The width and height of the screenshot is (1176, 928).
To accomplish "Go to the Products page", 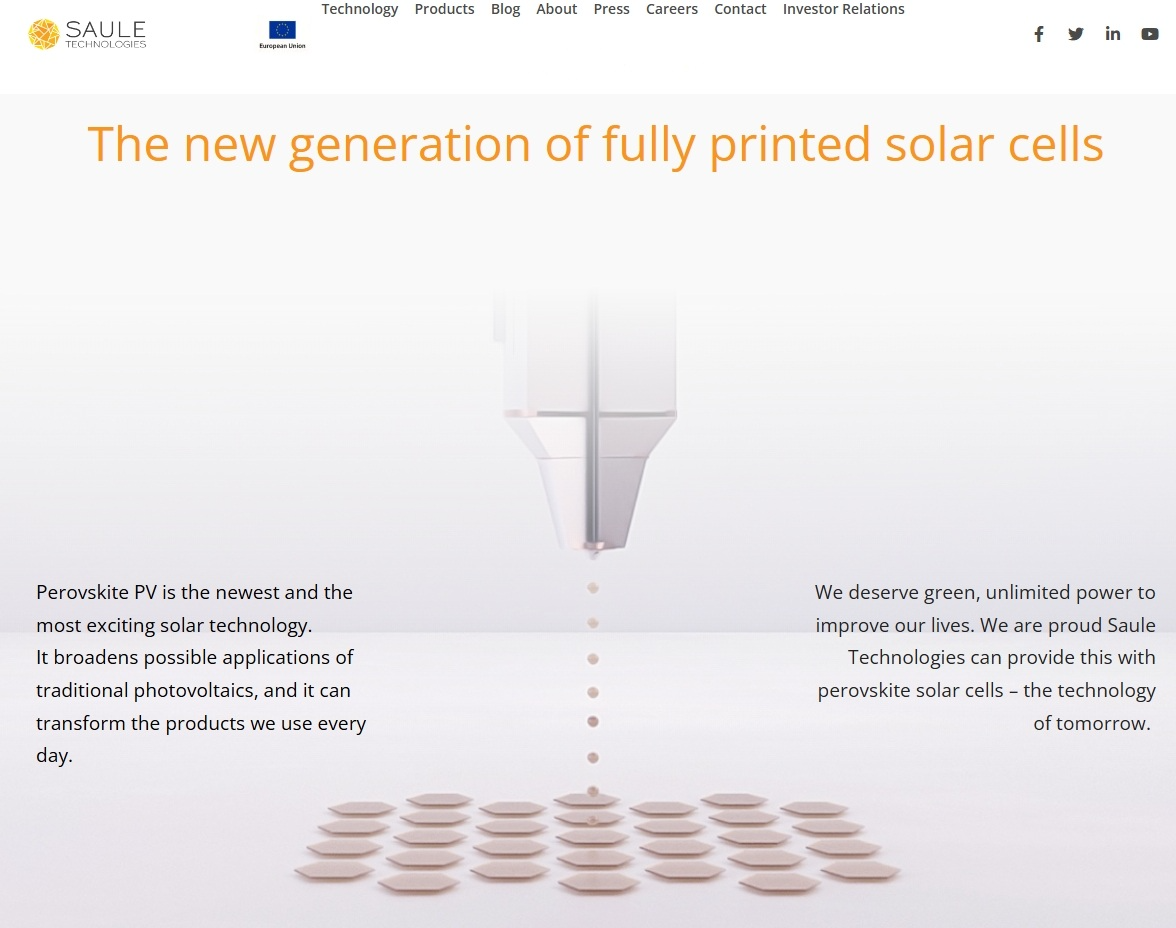I will coord(444,10).
